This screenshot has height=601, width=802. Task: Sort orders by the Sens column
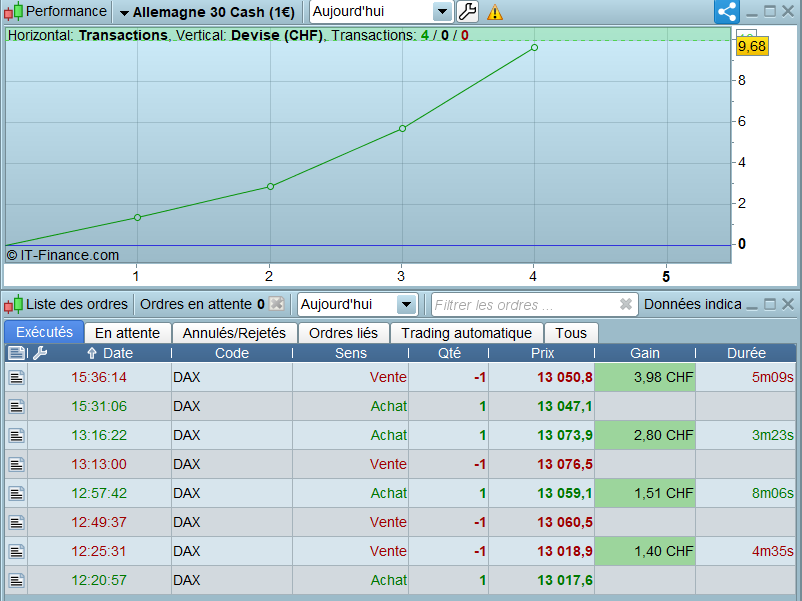pyautogui.click(x=350, y=353)
